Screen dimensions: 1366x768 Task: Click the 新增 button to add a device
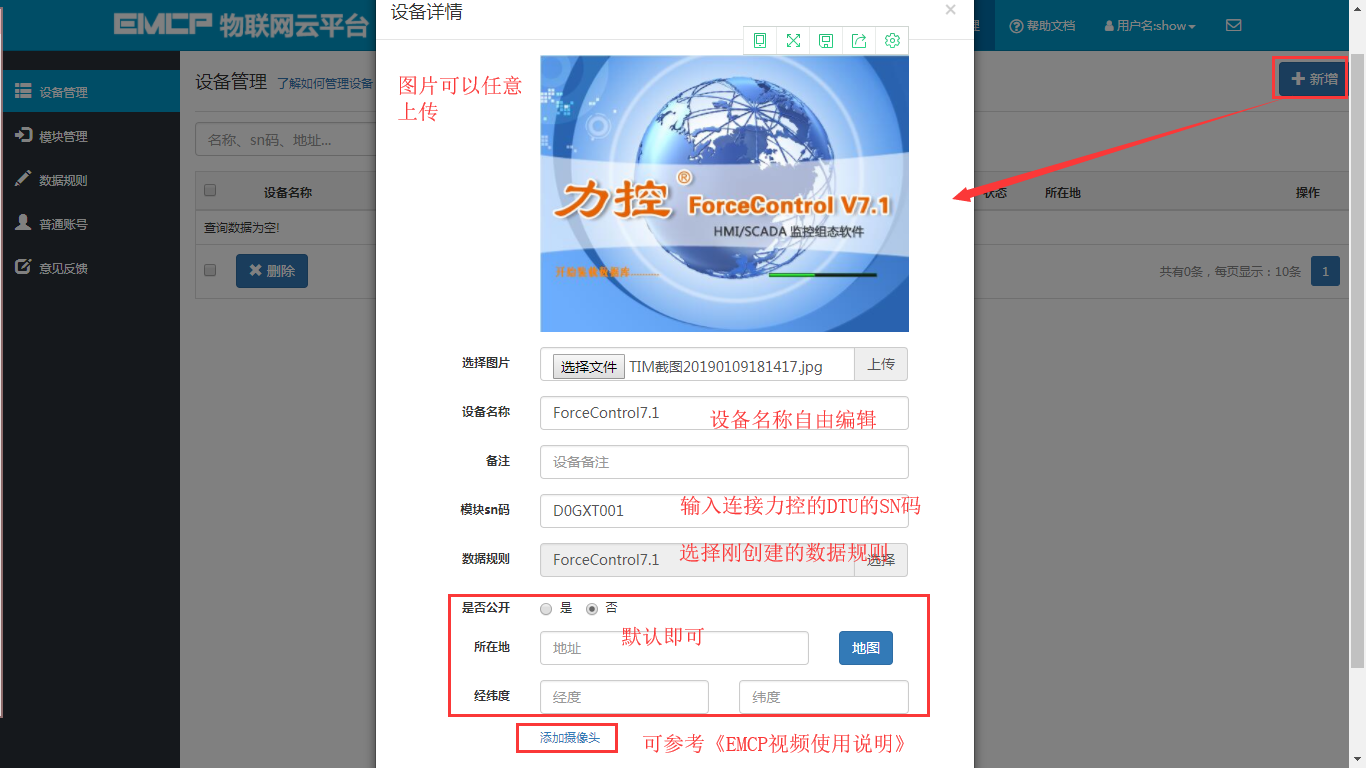(x=1311, y=78)
